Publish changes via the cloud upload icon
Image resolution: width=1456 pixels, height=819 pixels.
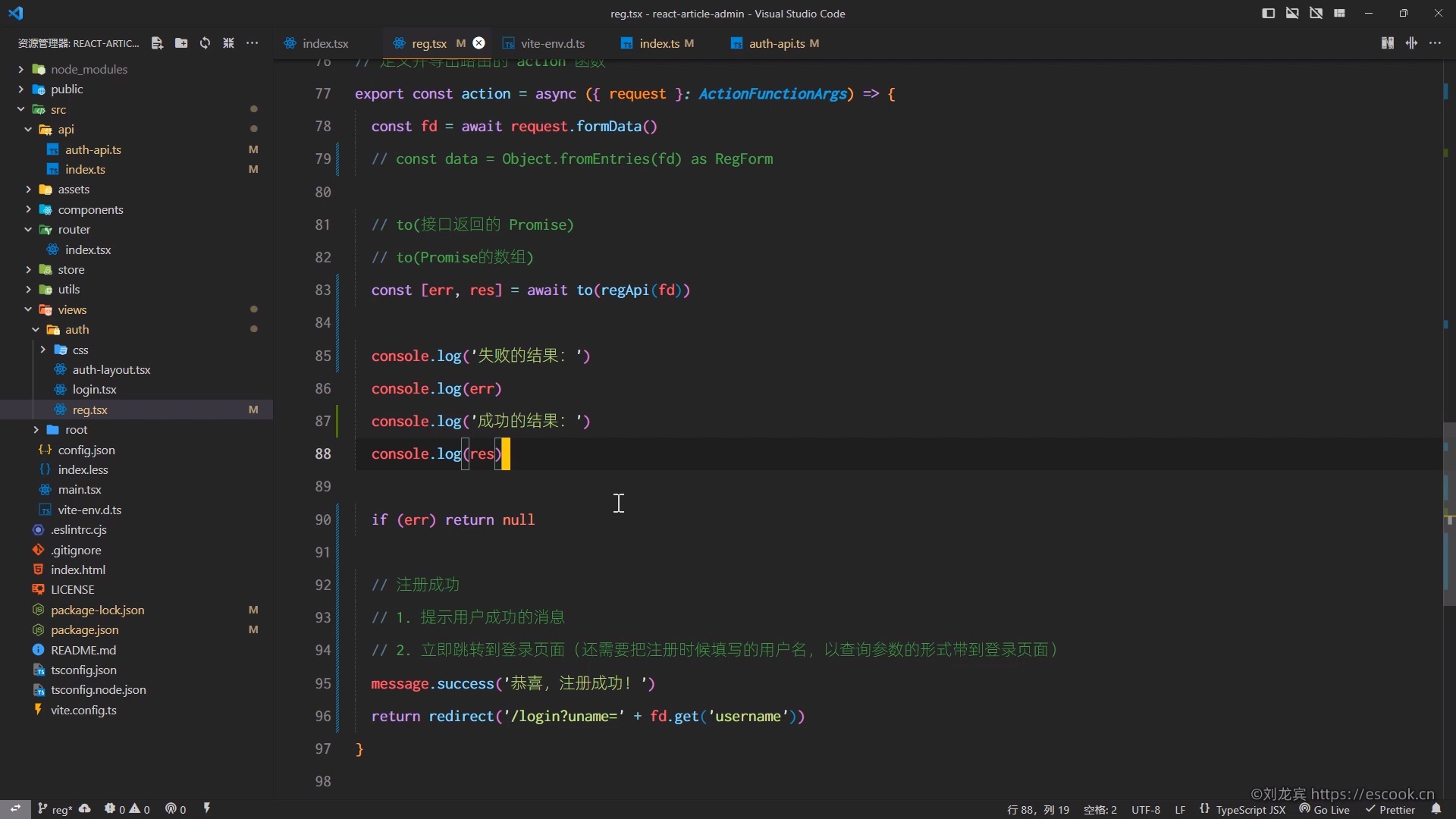86,809
